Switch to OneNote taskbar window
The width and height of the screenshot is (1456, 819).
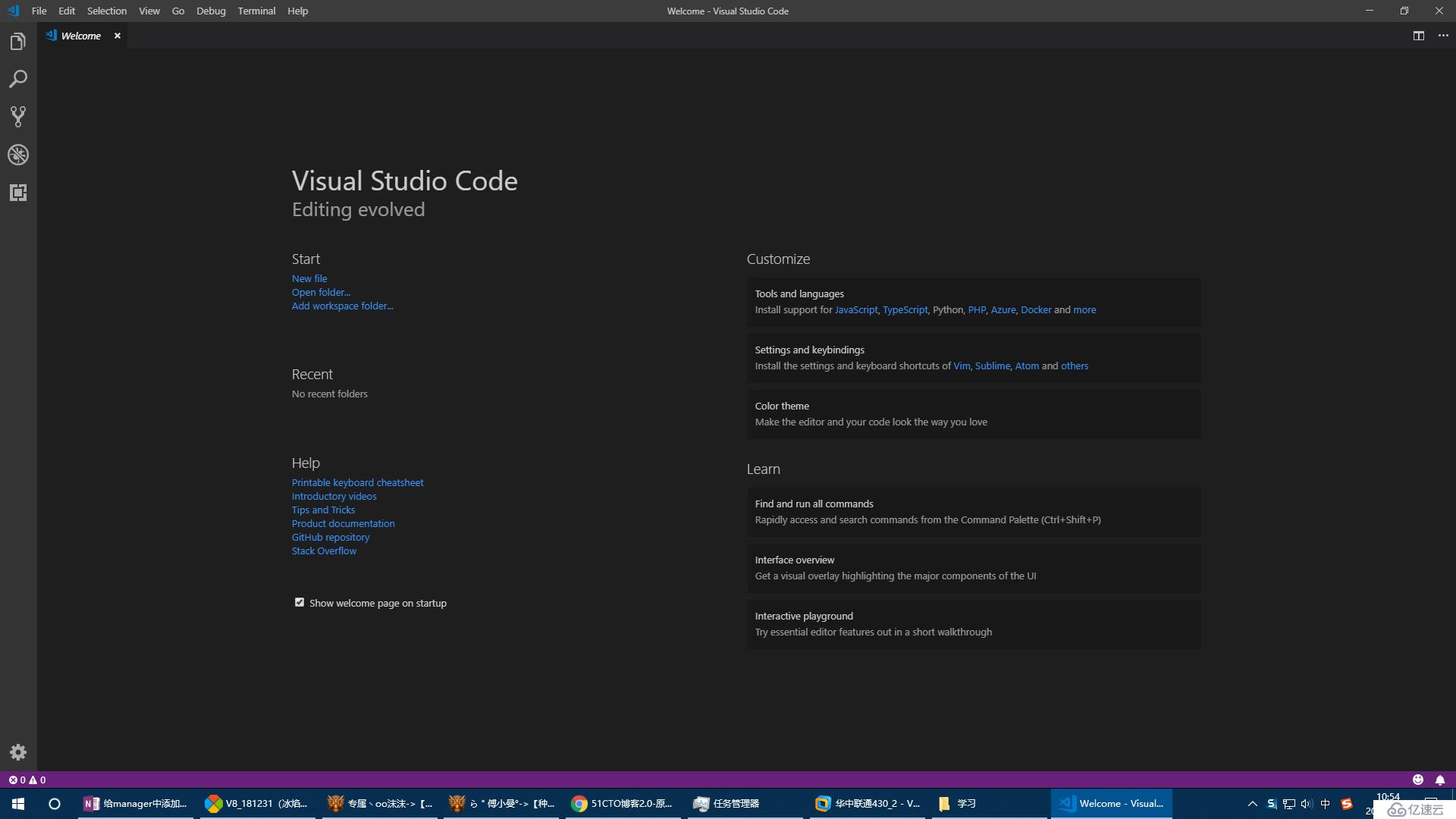(x=136, y=804)
